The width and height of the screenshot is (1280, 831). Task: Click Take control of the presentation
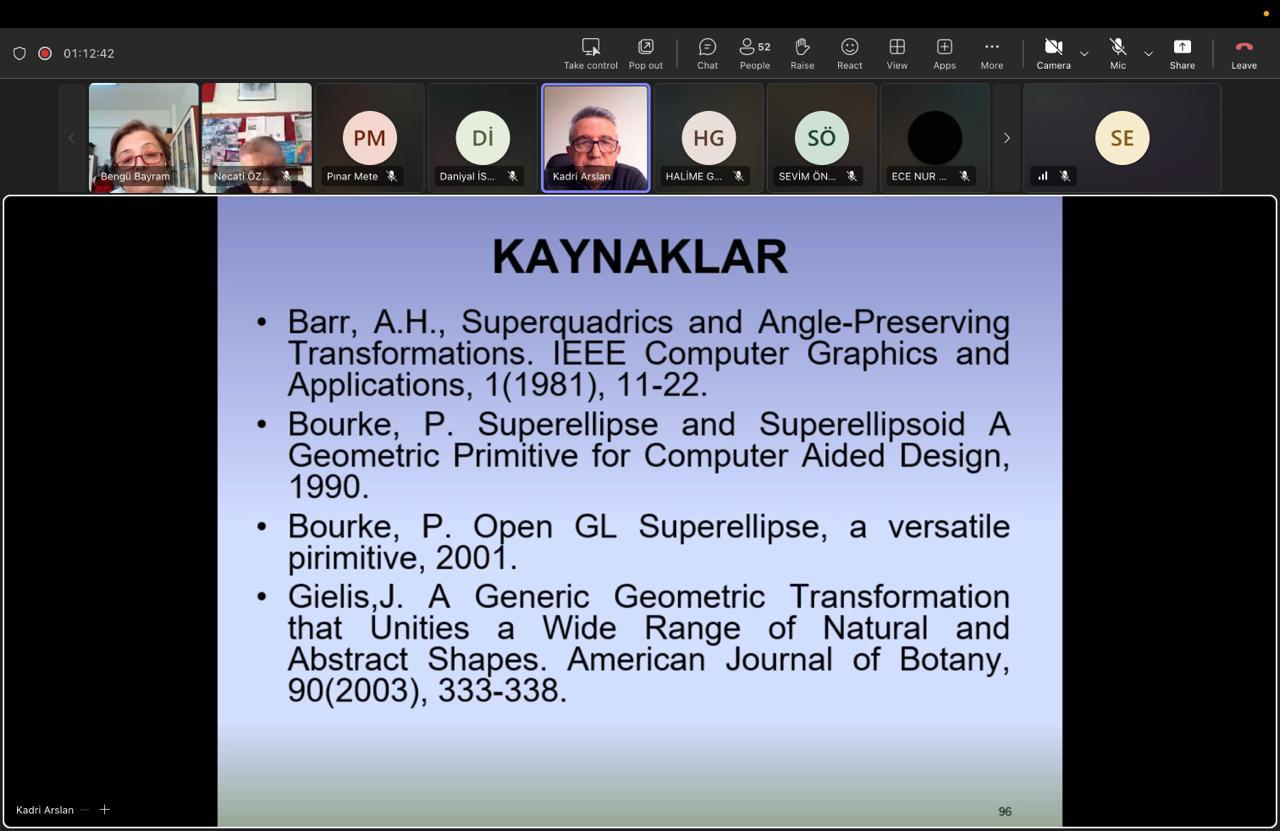tap(590, 54)
